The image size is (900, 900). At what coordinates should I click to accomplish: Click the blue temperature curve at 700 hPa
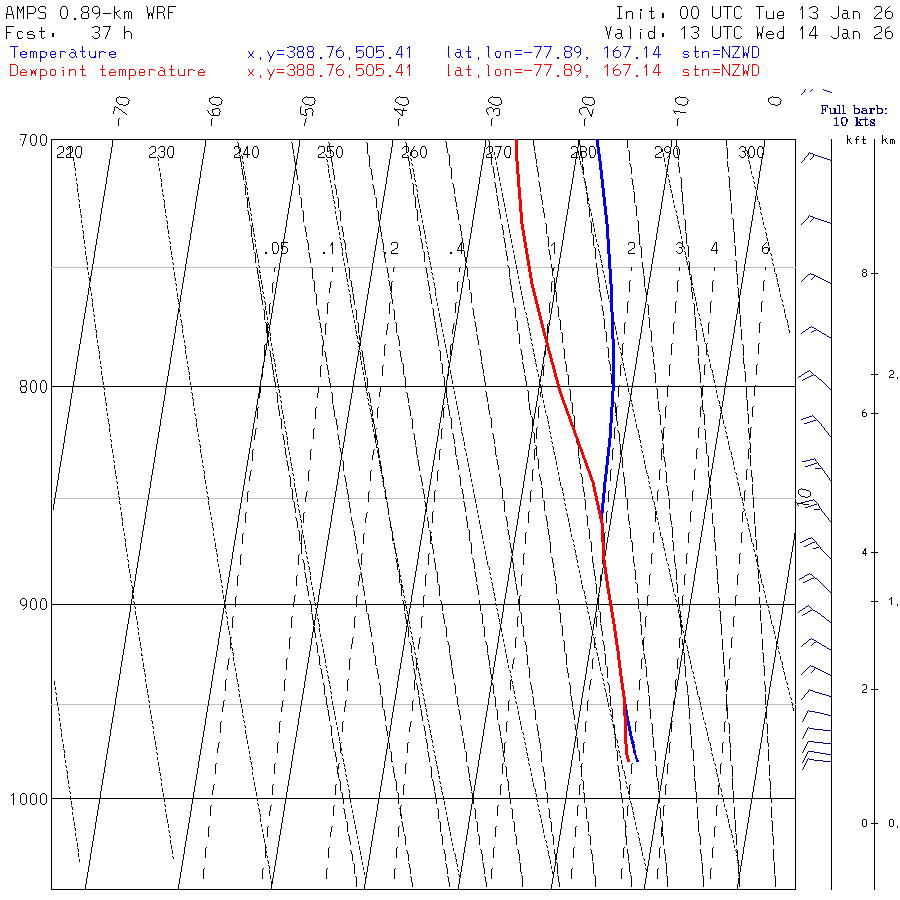point(598,141)
